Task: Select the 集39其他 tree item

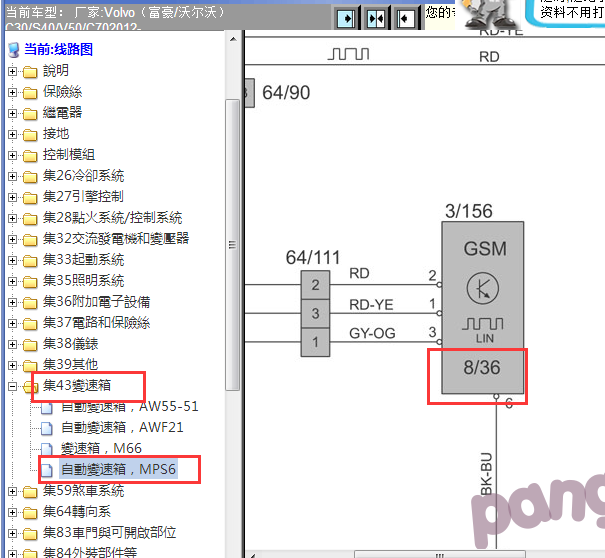Action: [x=70, y=364]
